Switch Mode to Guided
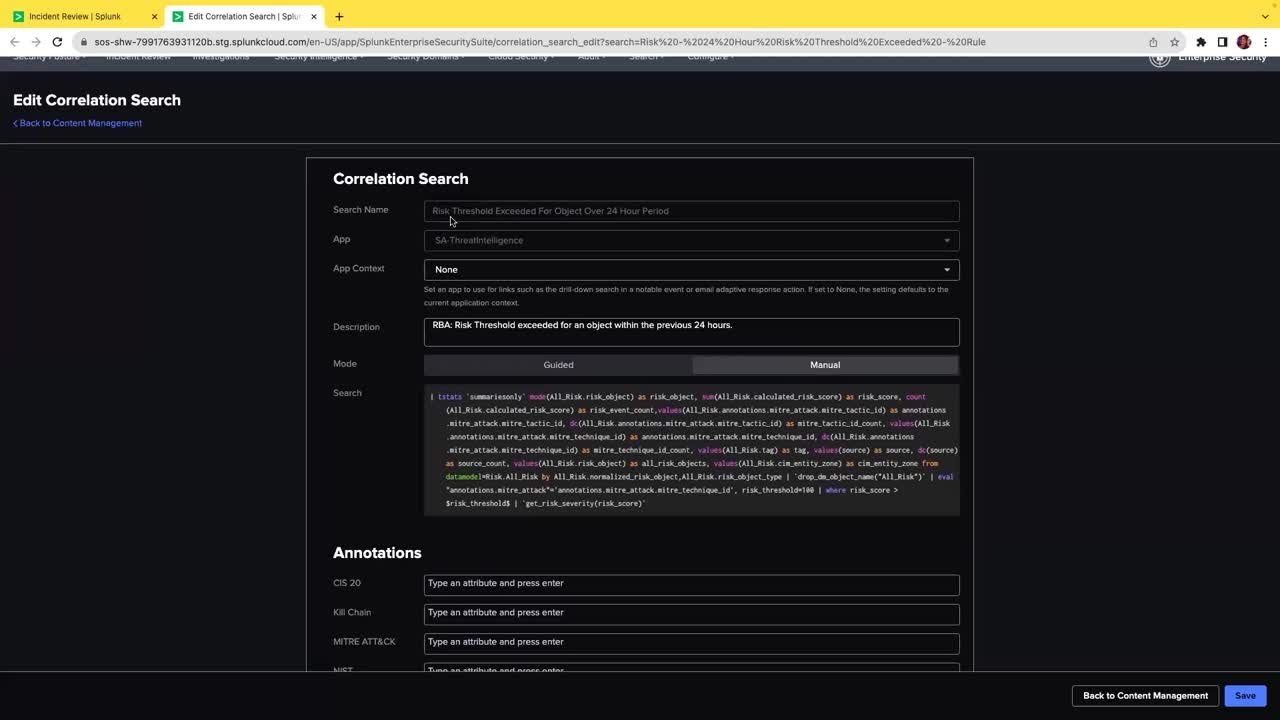The image size is (1280, 720). 558,365
